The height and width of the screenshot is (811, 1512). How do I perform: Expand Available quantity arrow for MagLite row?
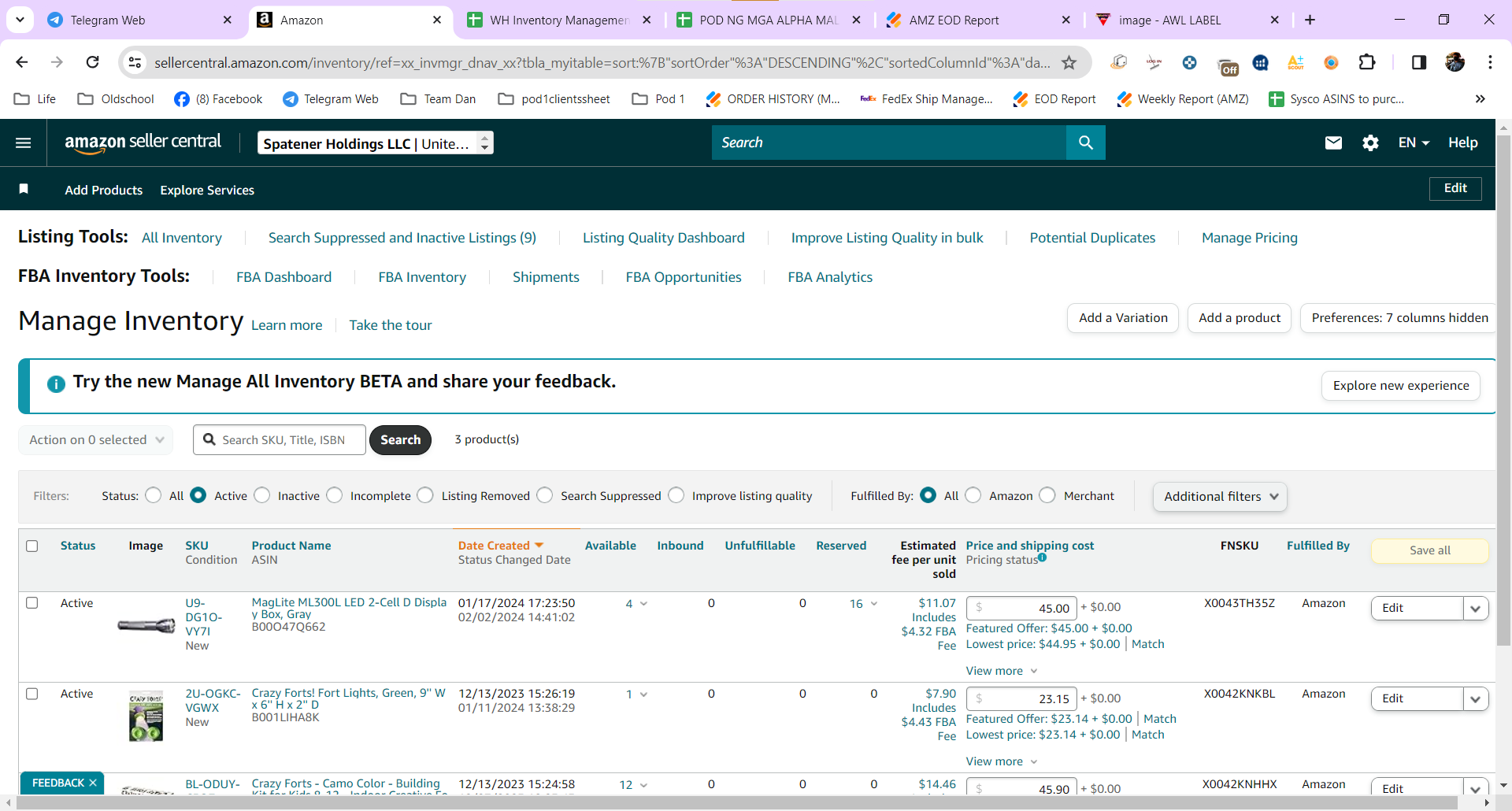643,604
